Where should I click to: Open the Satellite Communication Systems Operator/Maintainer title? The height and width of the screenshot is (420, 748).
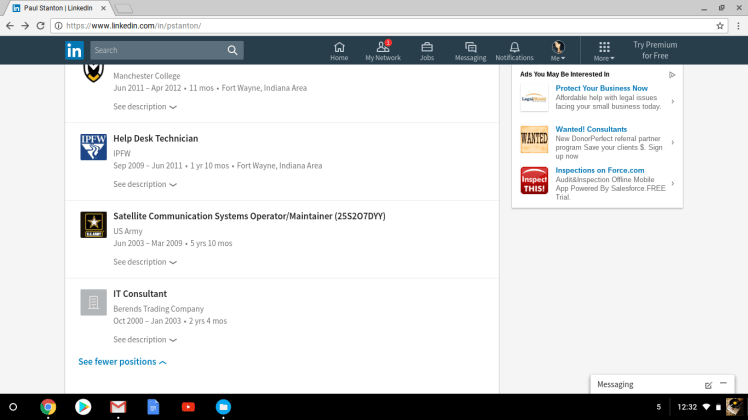pos(249,216)
